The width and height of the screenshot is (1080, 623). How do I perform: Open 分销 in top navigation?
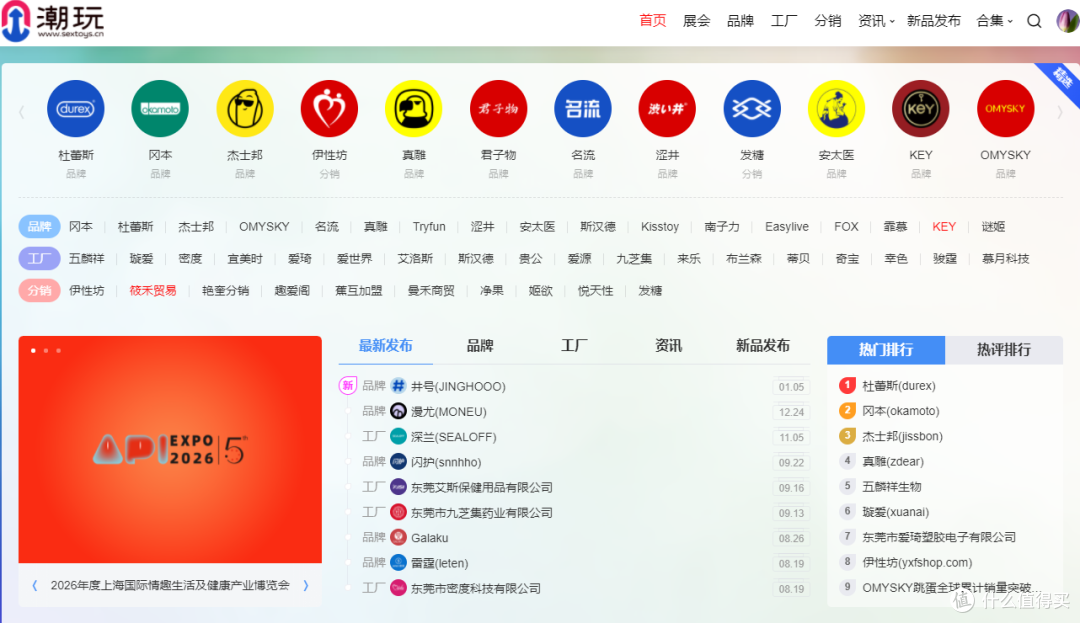[828, 21]
